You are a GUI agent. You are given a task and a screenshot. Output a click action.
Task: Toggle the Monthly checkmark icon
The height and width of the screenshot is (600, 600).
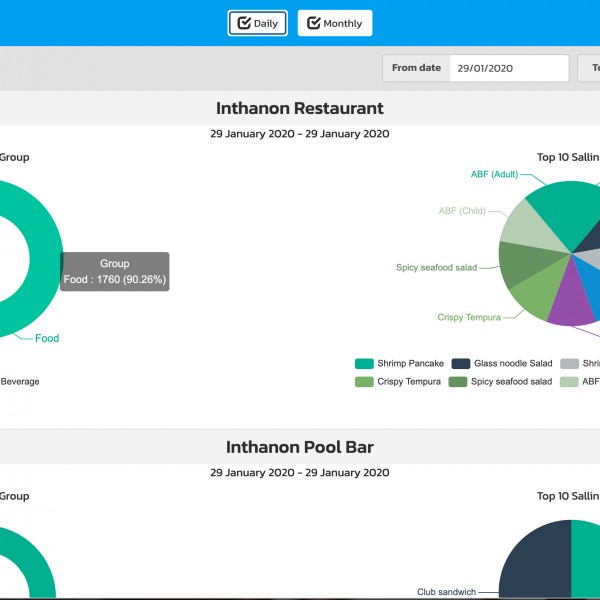coord(313,23)
